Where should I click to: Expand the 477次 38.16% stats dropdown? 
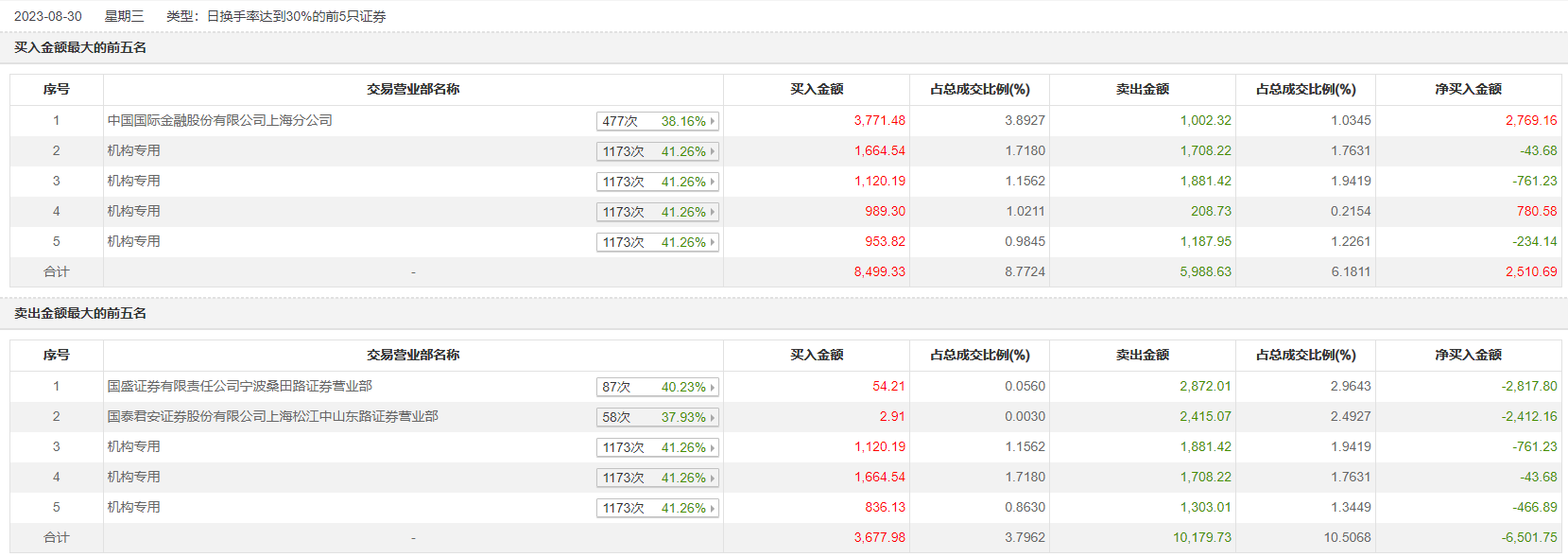coord(658,121)
